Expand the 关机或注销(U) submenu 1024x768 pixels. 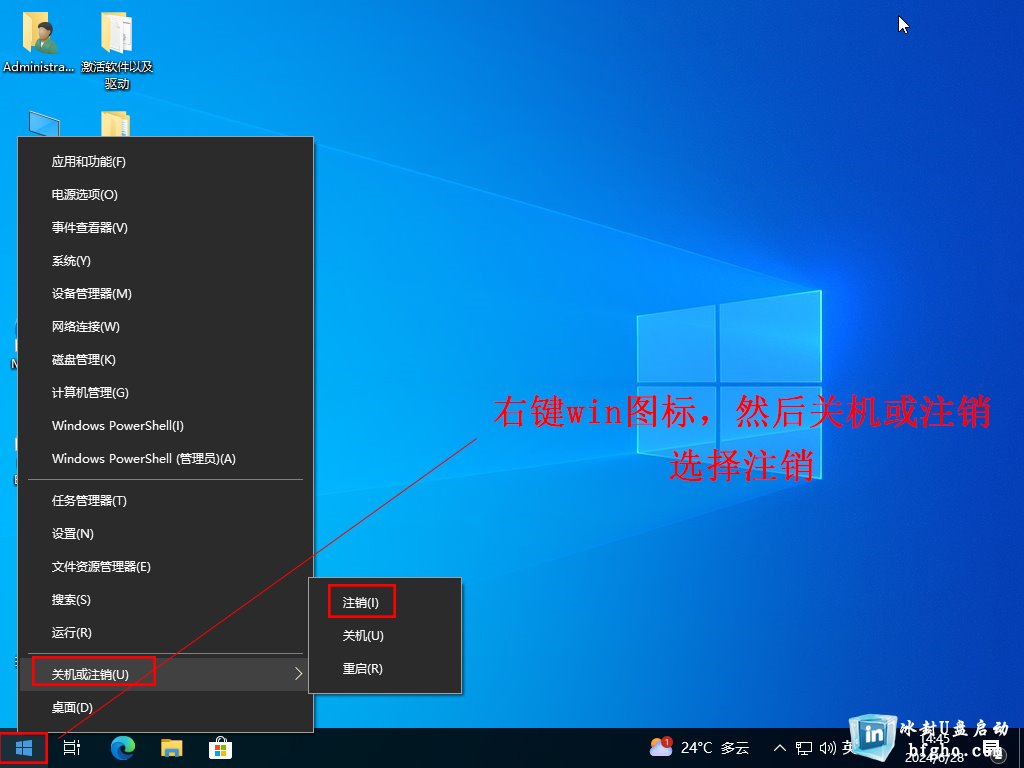(166, 674)
